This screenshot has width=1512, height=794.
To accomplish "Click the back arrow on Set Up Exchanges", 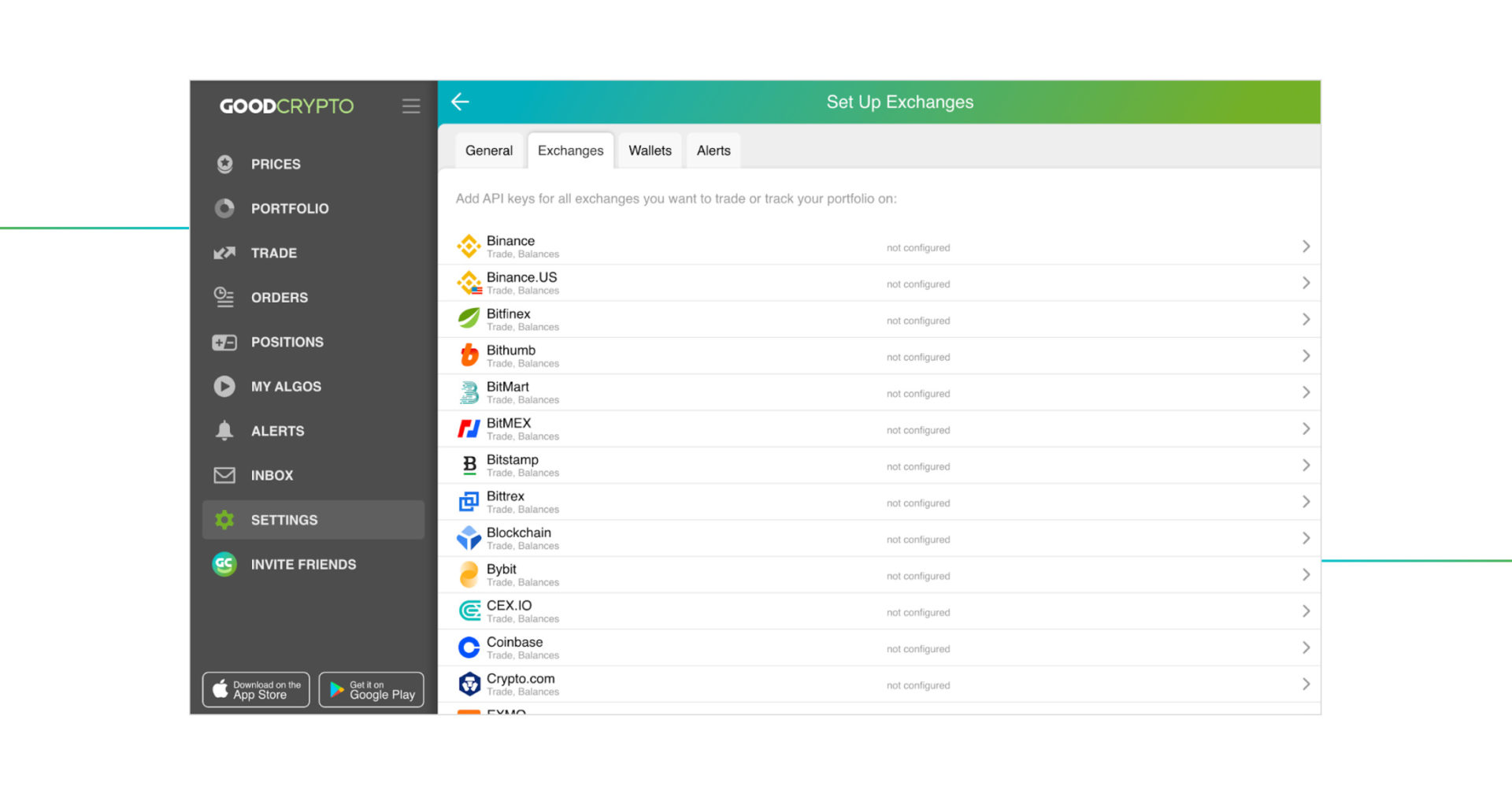I will click(x=461, y=102).
